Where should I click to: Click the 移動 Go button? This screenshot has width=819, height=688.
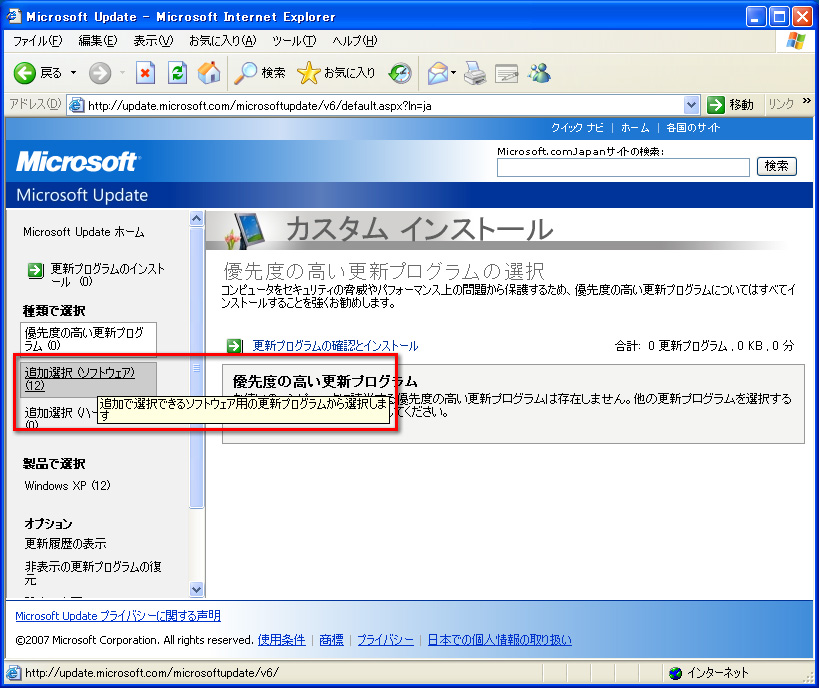(x=730, y=105)
